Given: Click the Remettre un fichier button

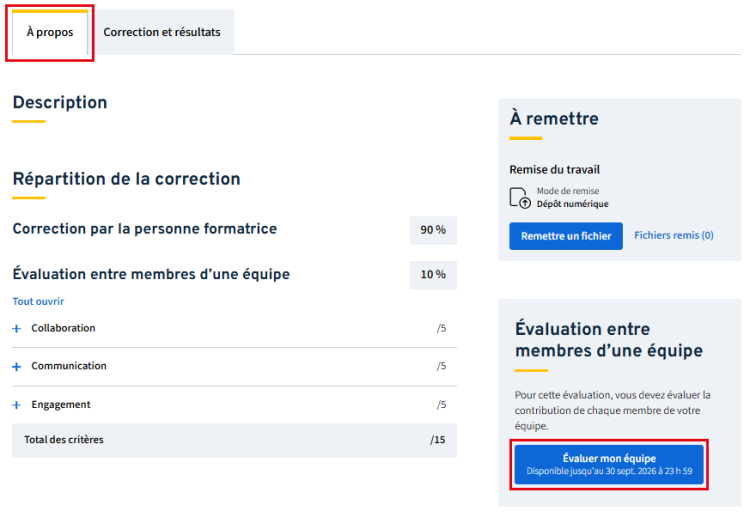Looking at the screenshot, I should (566, 236).
